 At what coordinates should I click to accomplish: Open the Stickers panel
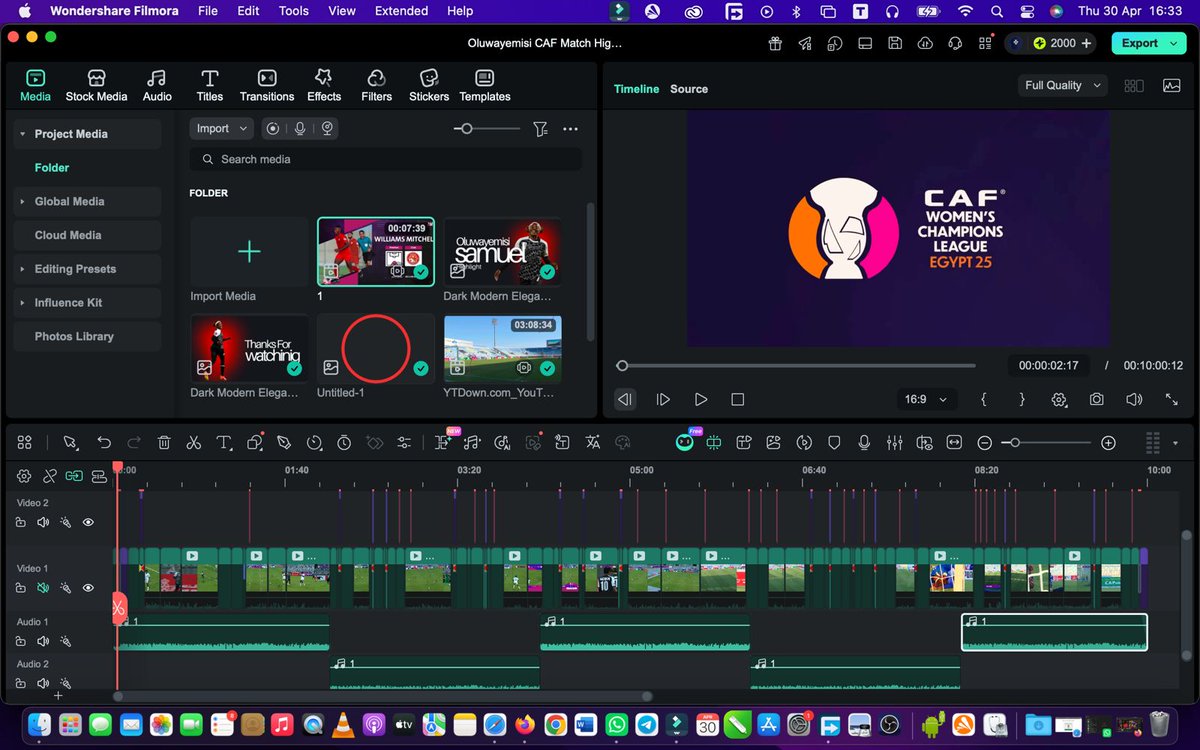429,86
